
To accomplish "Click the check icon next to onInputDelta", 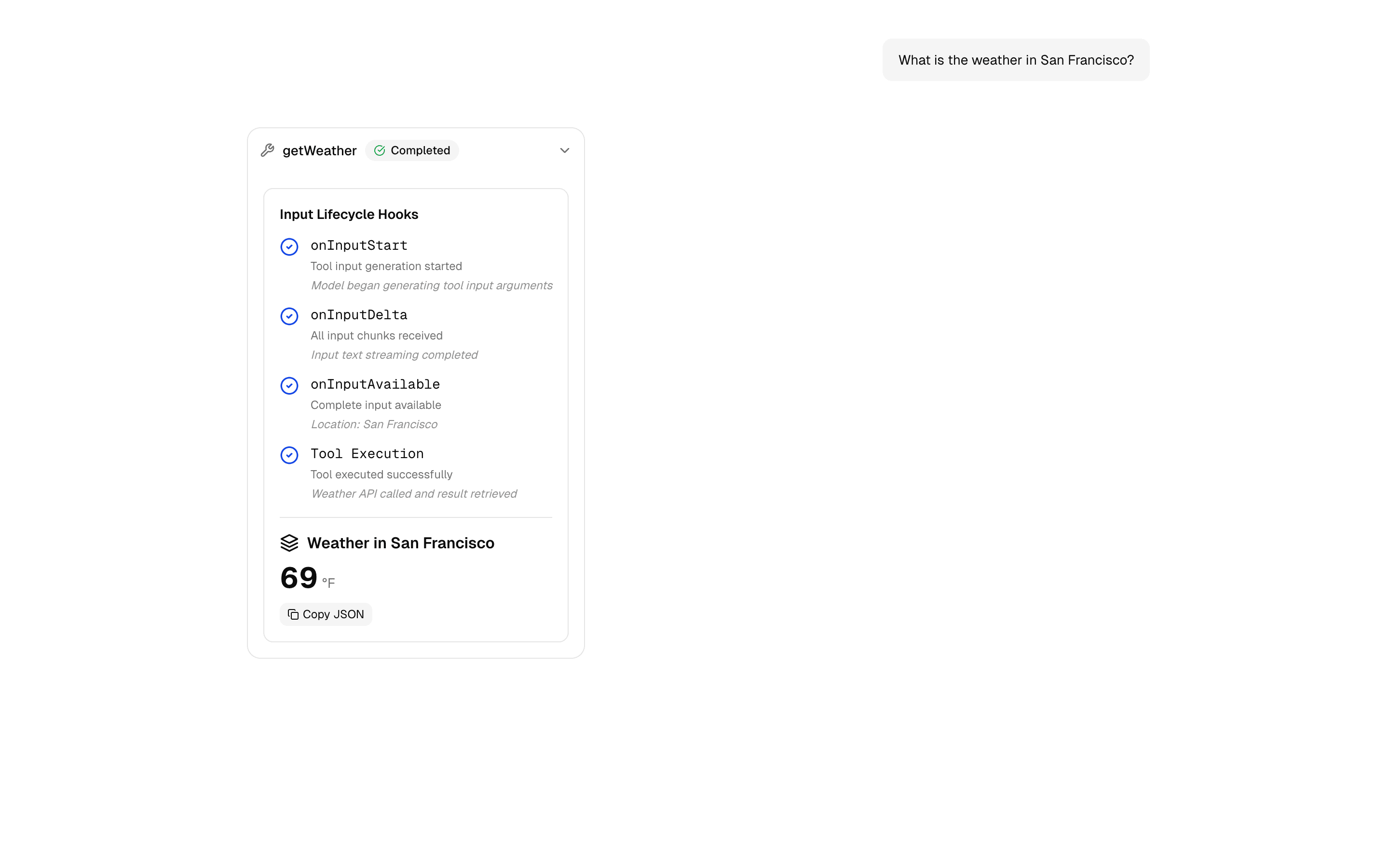I will (x=289, y=316).
